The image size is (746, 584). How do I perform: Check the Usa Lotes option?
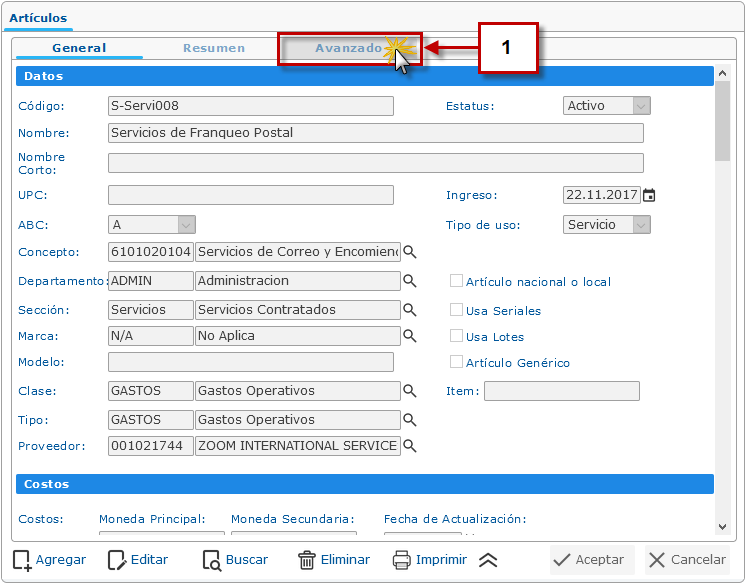[x=457, y=337]
